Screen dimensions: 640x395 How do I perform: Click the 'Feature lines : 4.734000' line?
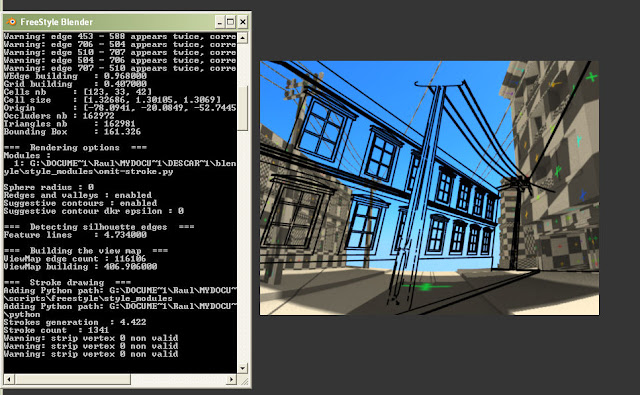click(75, 235)
